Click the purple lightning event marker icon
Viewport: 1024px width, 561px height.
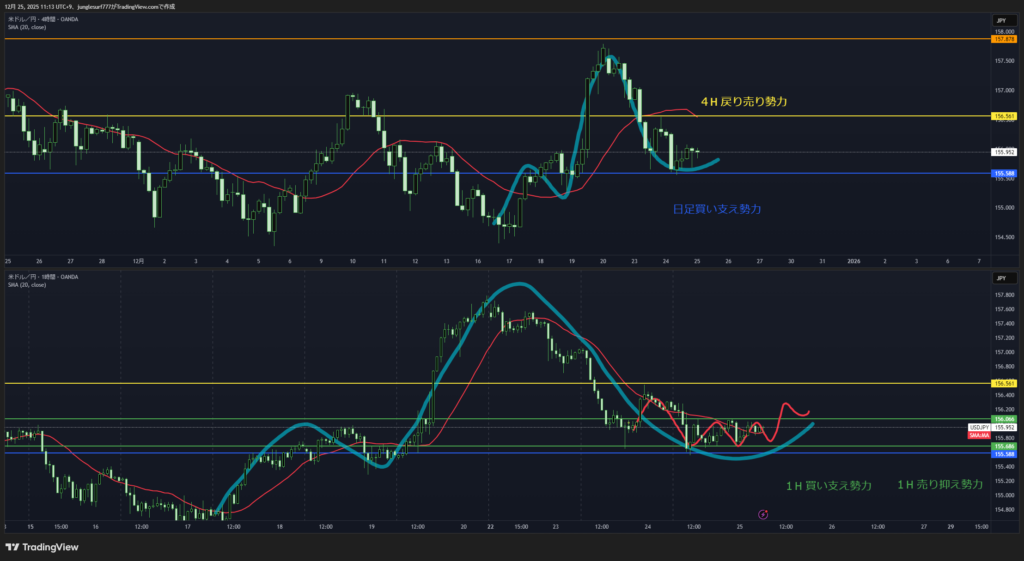pyautogui.click(x=763, y=514)
